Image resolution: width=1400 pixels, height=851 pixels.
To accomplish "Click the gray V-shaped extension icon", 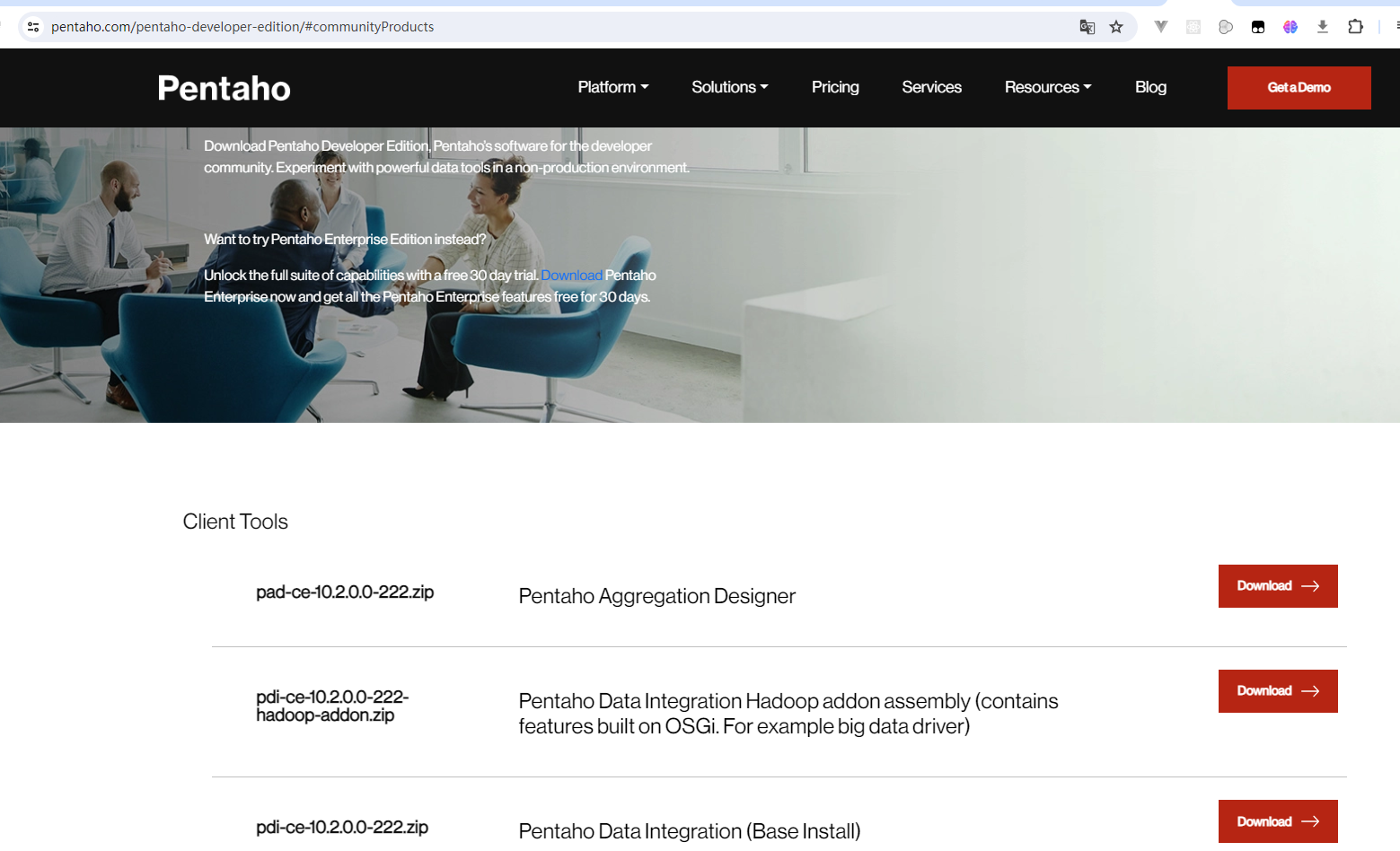I will coord(1161,27).
